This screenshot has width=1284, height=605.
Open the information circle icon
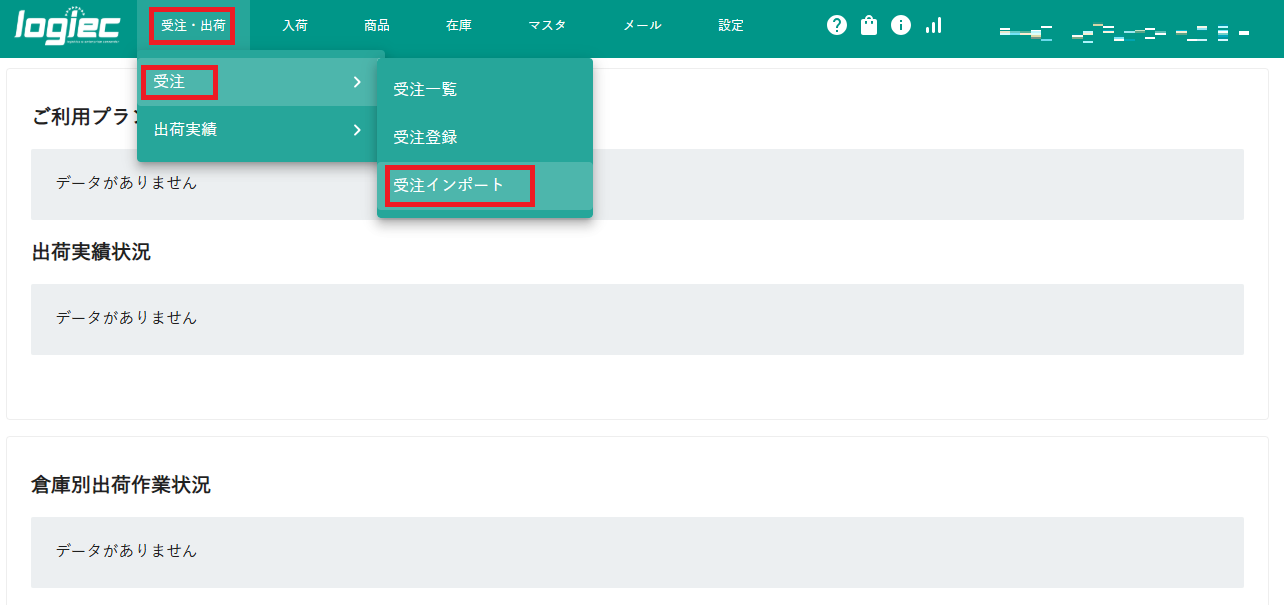click(901, 25)
